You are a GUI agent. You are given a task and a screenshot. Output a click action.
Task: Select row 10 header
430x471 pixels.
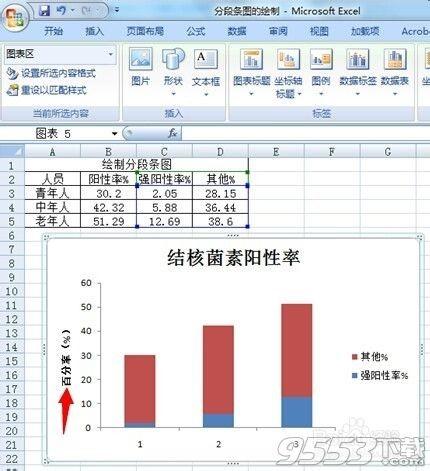pyautogui.click(x=12, y=291)
